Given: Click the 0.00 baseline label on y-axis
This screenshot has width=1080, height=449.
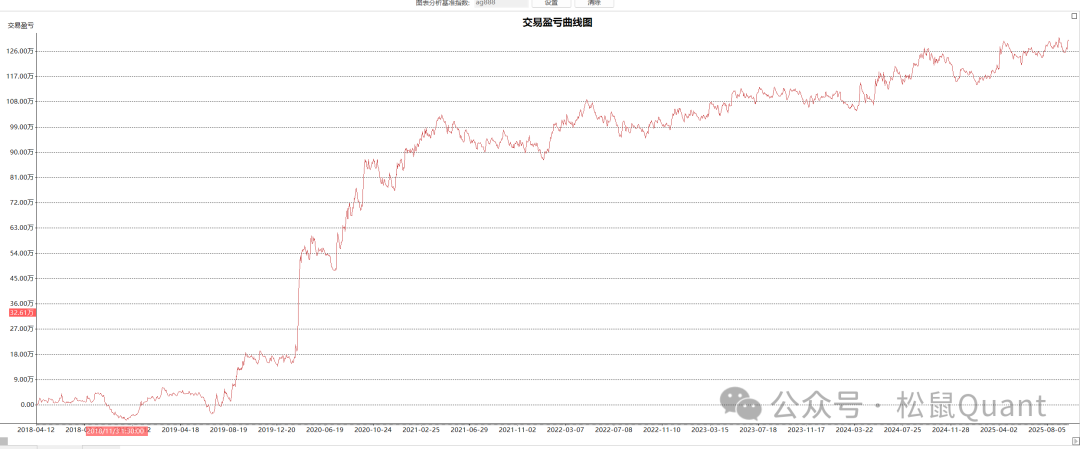Looking at the screenshot, I should pyautogui.click(x=27, y=404).
